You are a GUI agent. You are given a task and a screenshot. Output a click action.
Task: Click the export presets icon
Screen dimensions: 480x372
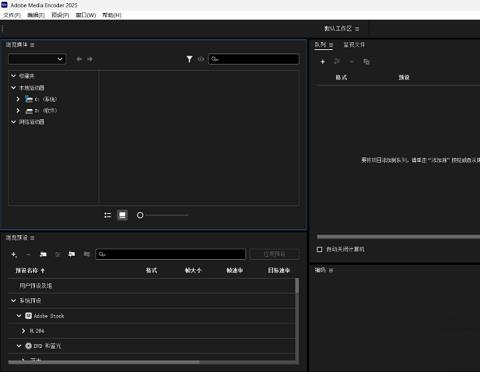pyautogui.click(x=87, y=254)
